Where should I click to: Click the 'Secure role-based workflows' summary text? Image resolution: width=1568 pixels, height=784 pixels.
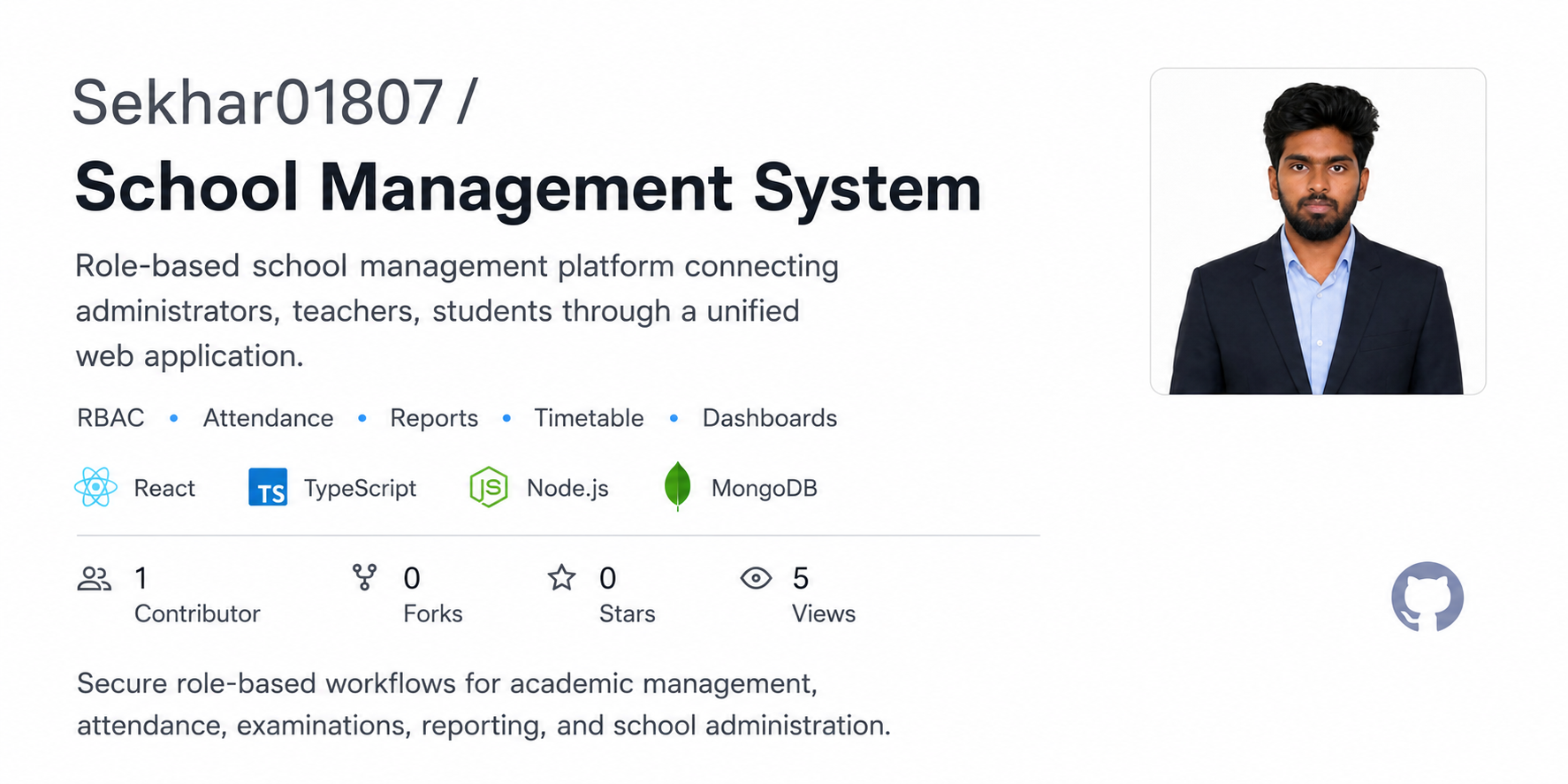(483, 704)
